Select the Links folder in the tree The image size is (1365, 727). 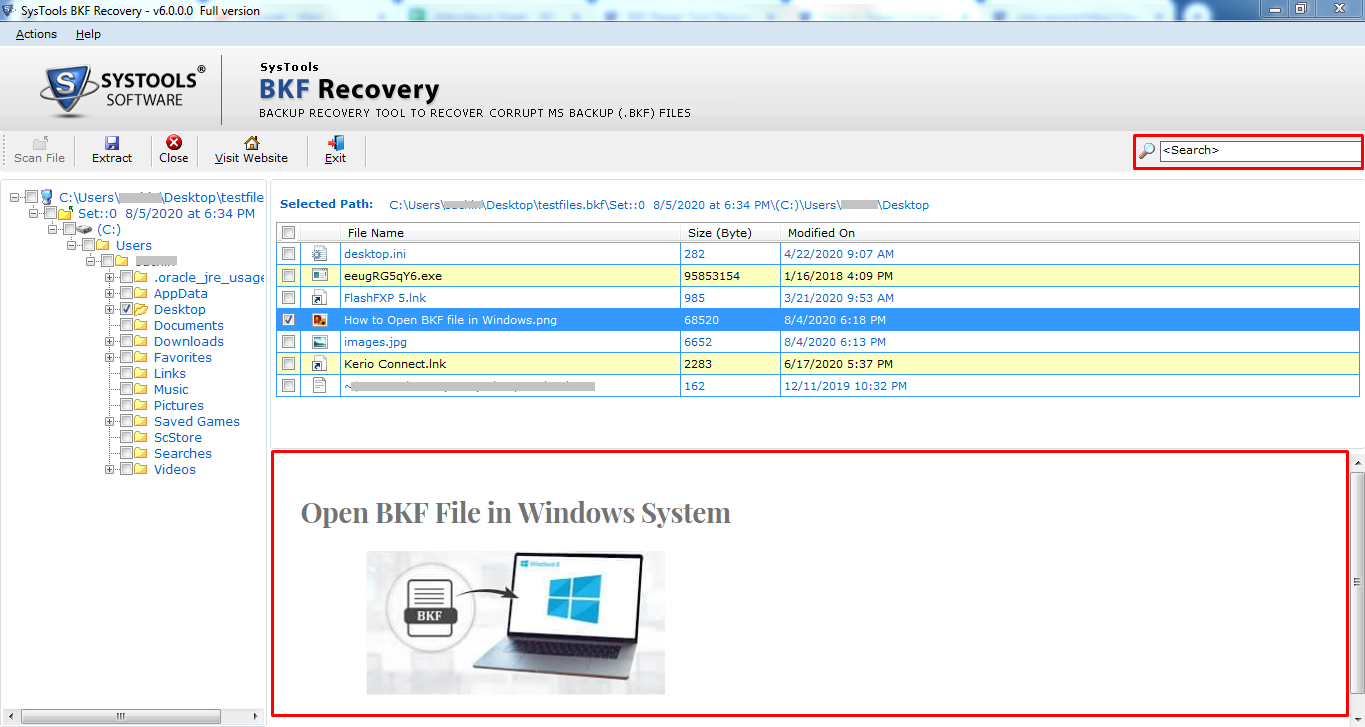[170, 373]
